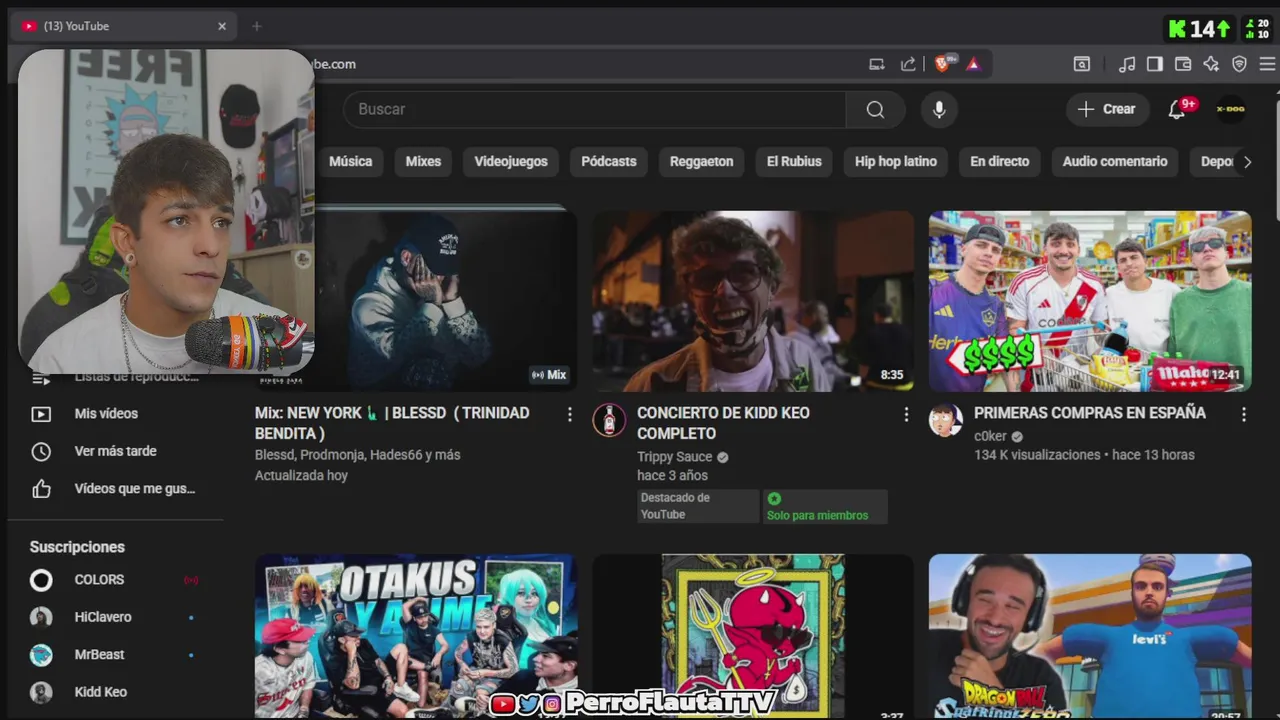The width and height of the screenshot is (1280, 720).
Task: Select the El Rubius category chip
Action: point(794,161)
